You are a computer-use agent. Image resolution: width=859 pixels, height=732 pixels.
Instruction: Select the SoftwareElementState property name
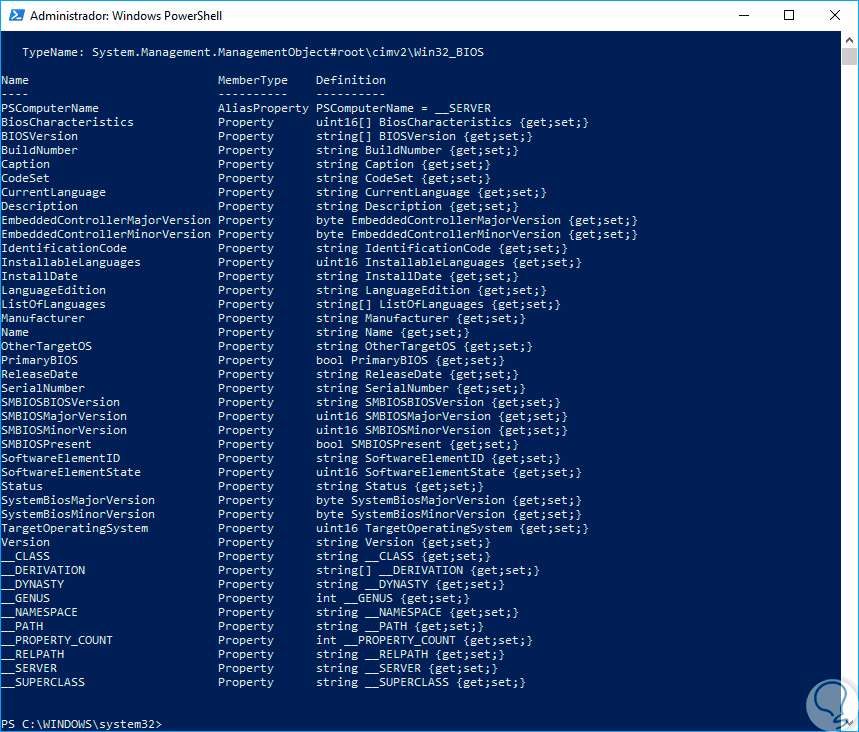(71, 472)
